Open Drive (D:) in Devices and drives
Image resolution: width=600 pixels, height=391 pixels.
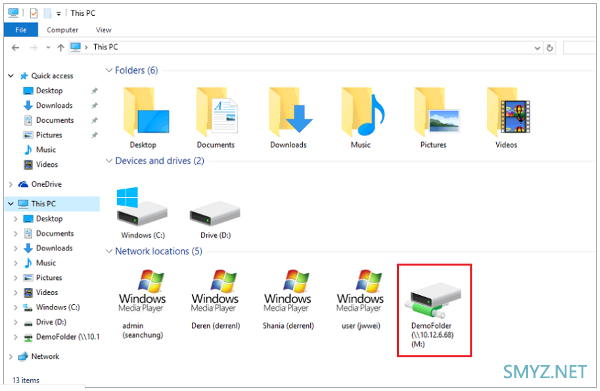coord(215,219)
